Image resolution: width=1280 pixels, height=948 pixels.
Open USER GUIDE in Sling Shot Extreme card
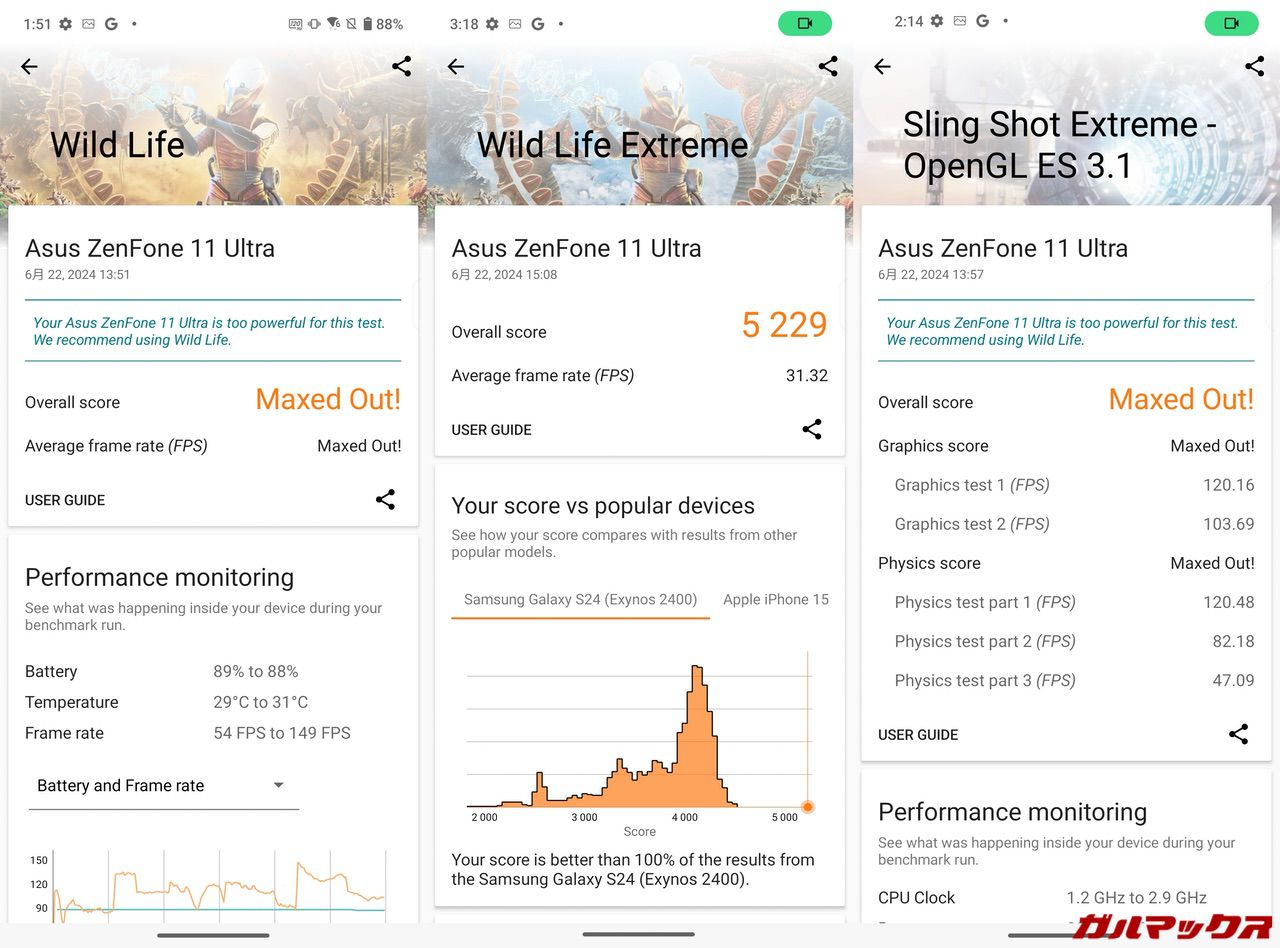(x=918, y=735)
